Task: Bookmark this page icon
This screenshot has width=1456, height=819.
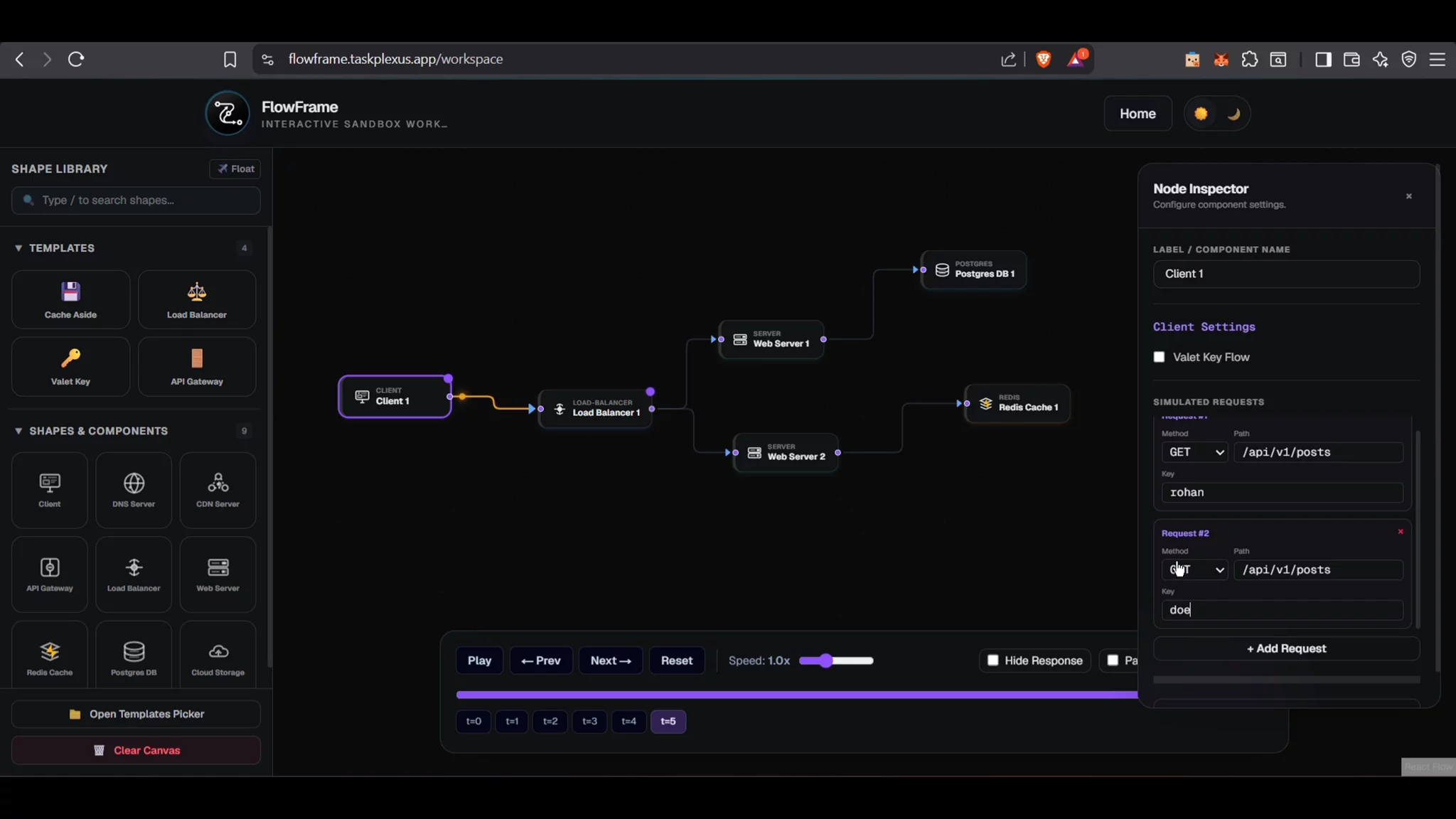Action: point(230,60)
